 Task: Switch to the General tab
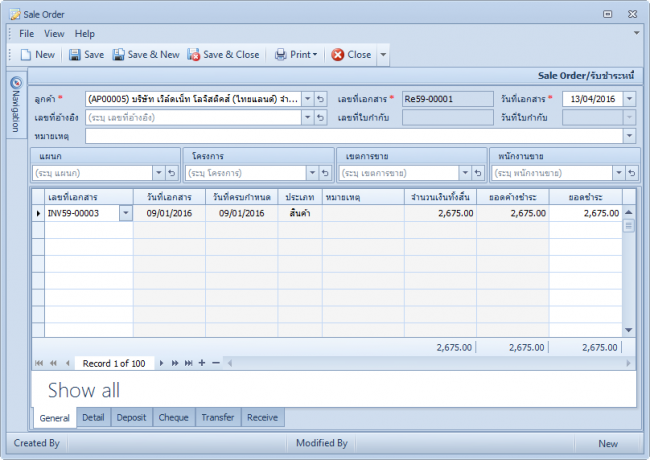(x=54, y=418)
